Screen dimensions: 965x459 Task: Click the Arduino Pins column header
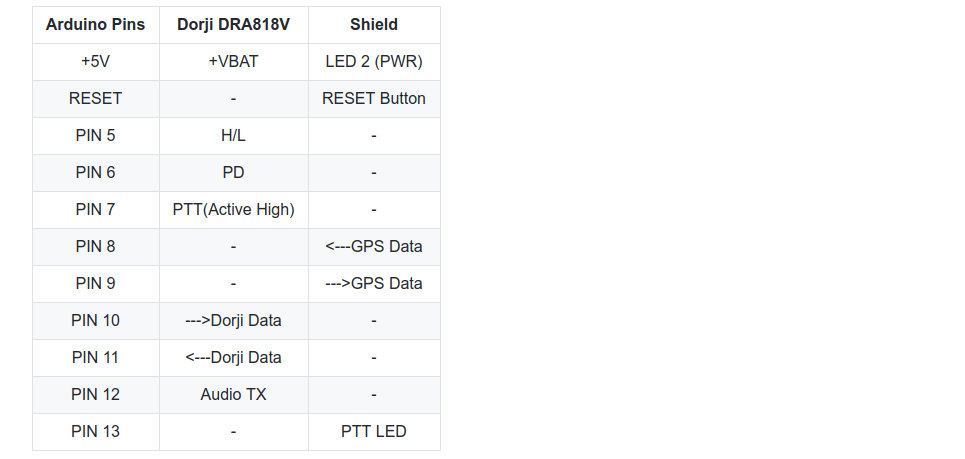(95, 25)
